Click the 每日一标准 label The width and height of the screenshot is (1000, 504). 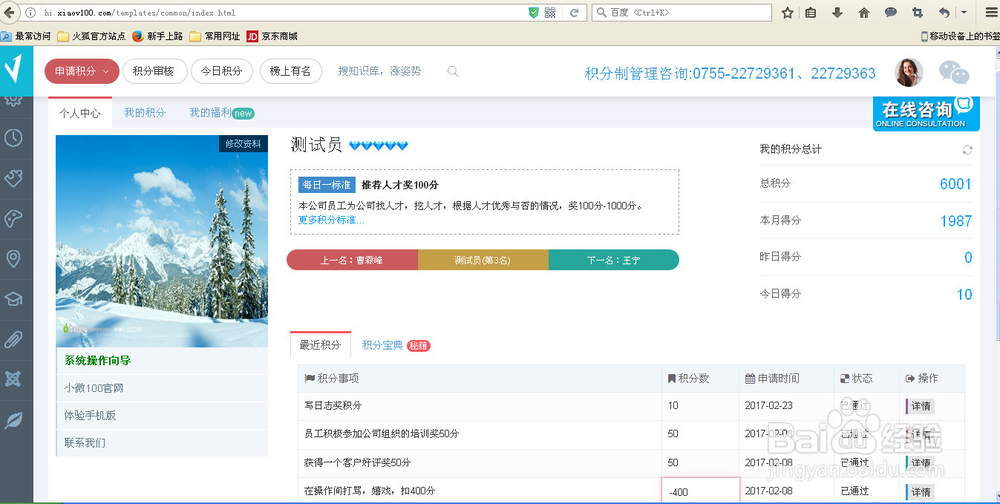tap(327, 185)
